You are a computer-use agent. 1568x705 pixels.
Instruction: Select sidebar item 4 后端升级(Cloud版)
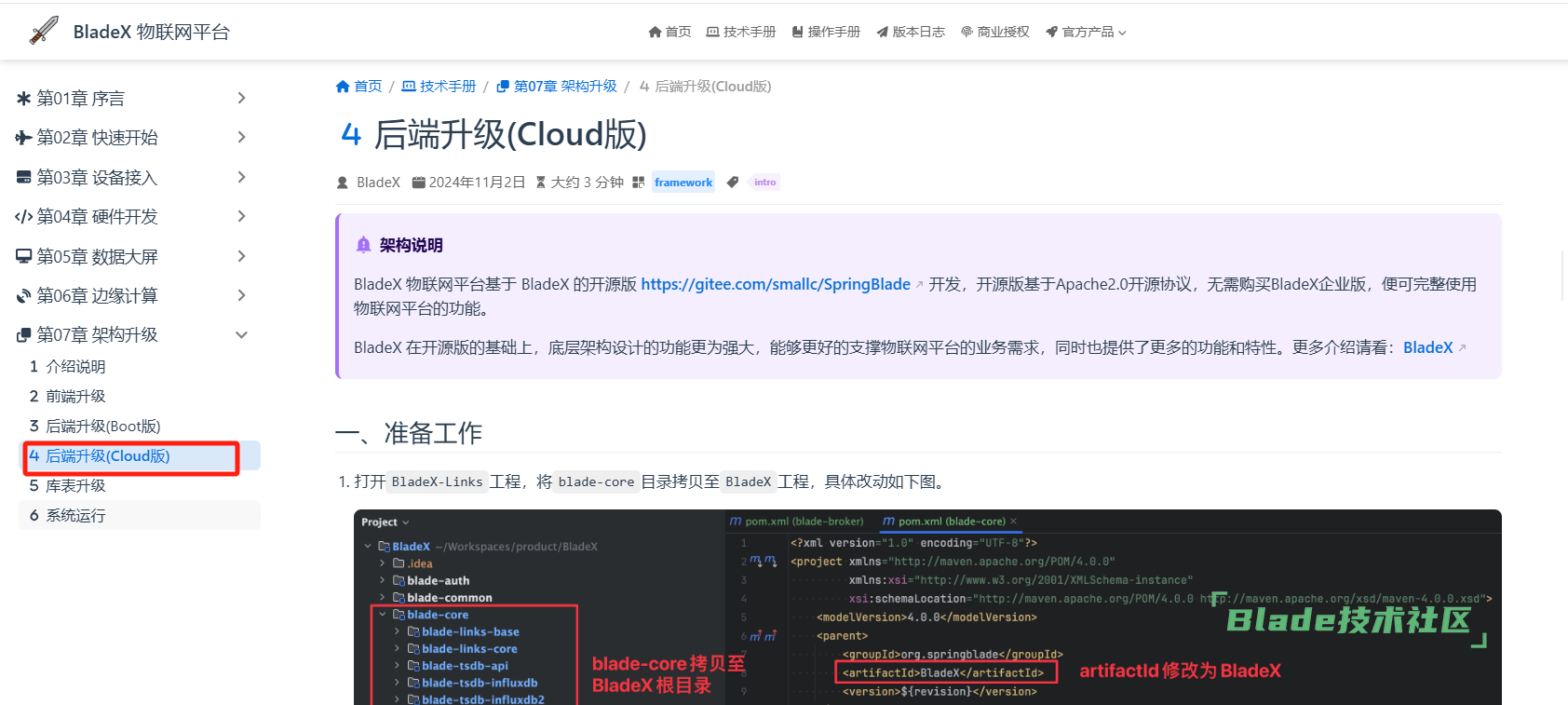click(140, 456)
